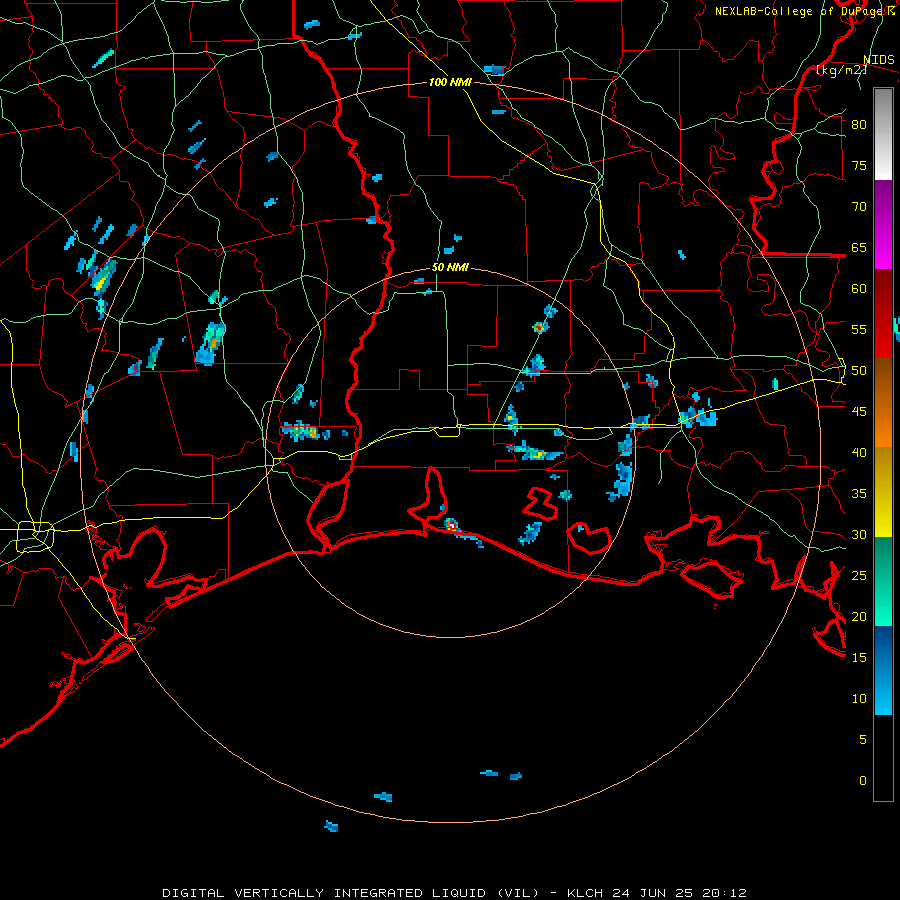Image resolution: width=900 pixels, height=900 pixels.
Task: Select the green-teal segment of the color scale
Action: (883, 581)
